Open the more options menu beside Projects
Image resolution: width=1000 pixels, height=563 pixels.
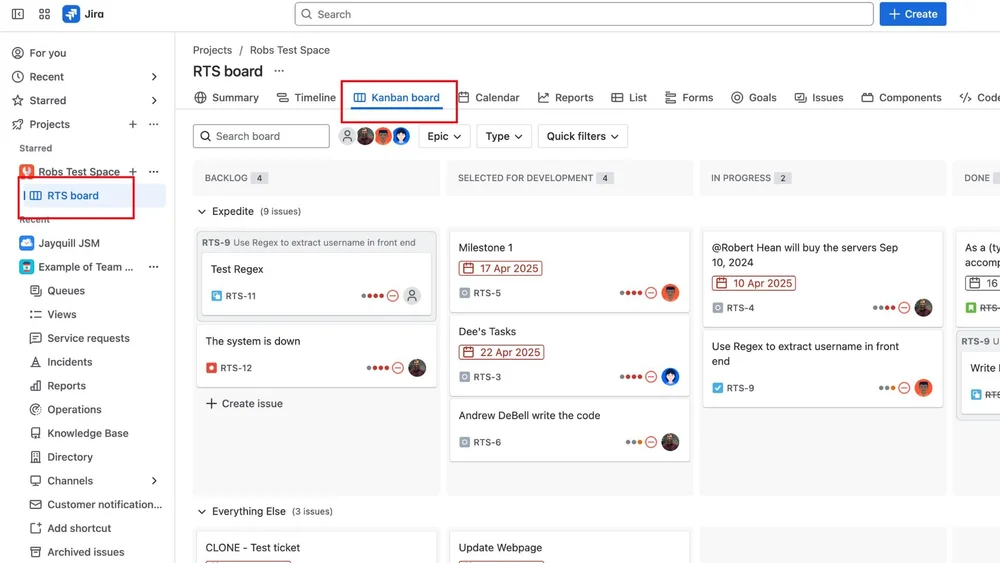click(154, 124)
